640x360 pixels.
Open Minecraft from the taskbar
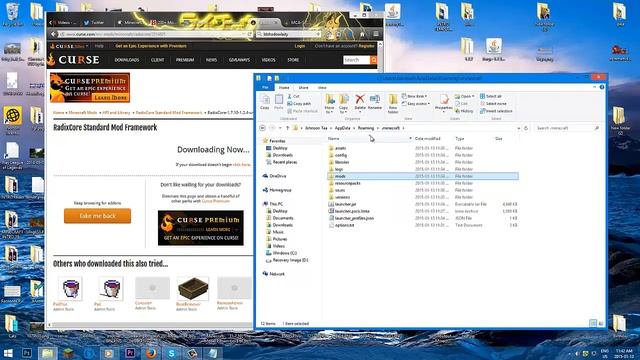click(x=68, y=353)
